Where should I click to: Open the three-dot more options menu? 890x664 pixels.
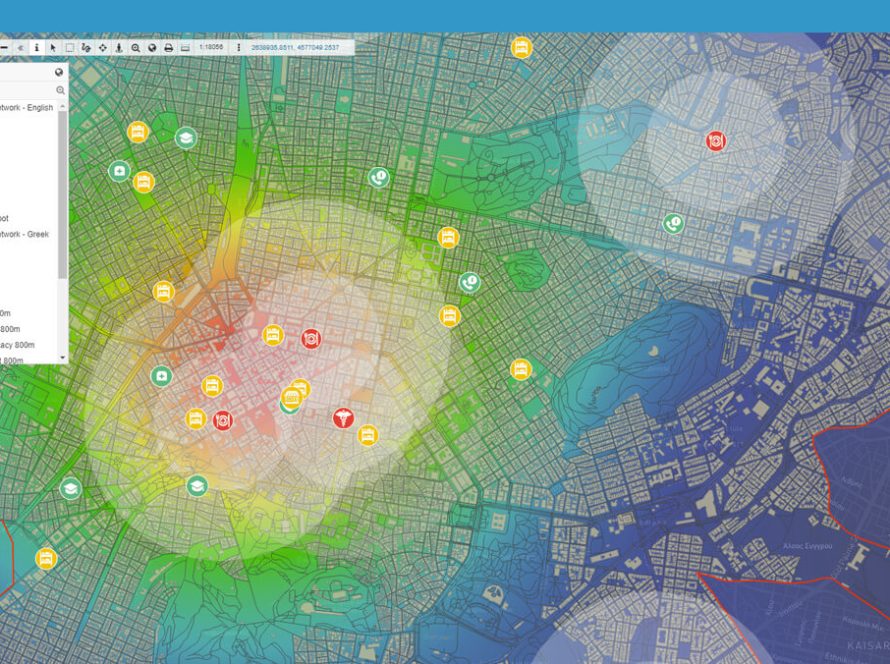[238, 48]
